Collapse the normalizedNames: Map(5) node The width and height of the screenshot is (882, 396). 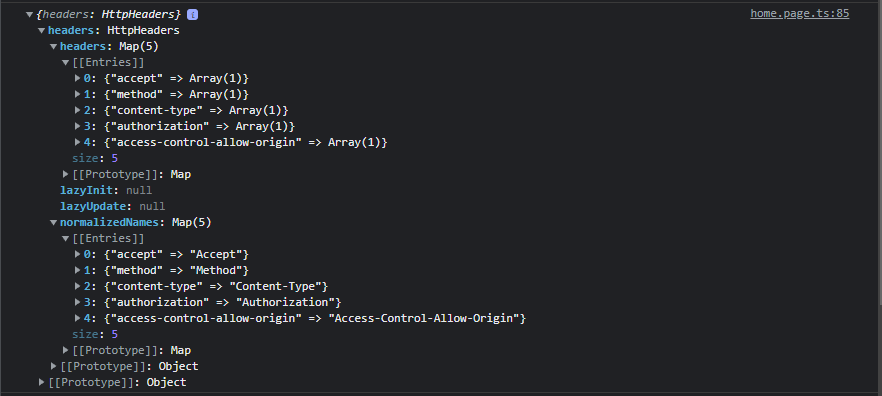coord(53,223)
